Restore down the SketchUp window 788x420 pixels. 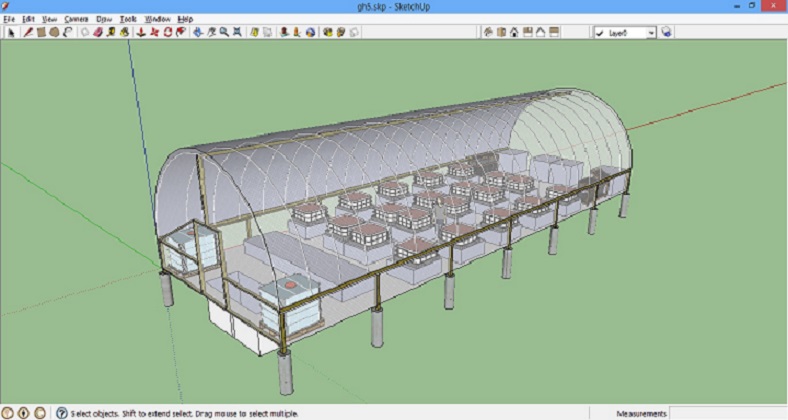752,6
